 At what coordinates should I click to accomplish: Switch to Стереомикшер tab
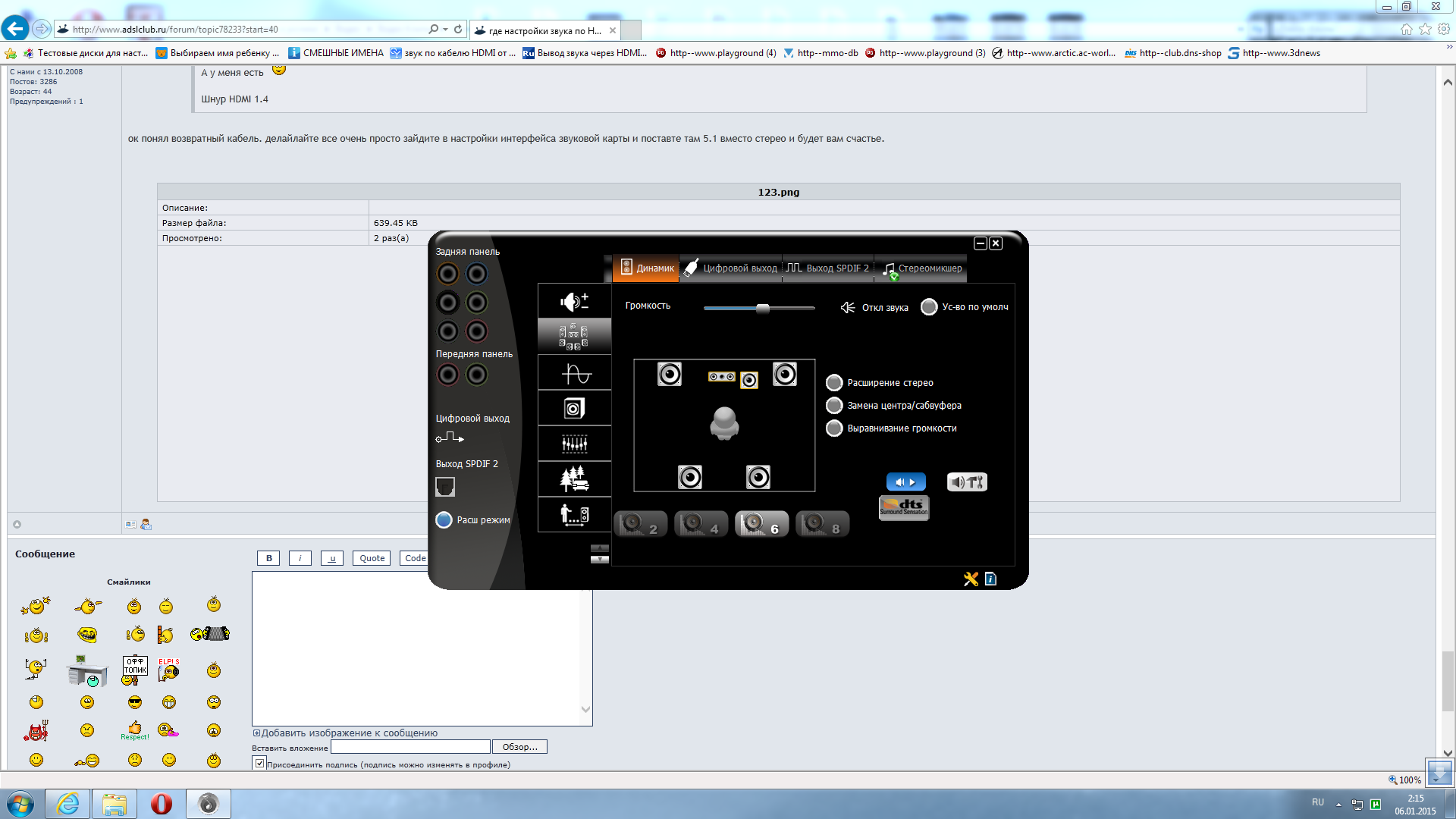pyautogui.click(x=921, y=268)
